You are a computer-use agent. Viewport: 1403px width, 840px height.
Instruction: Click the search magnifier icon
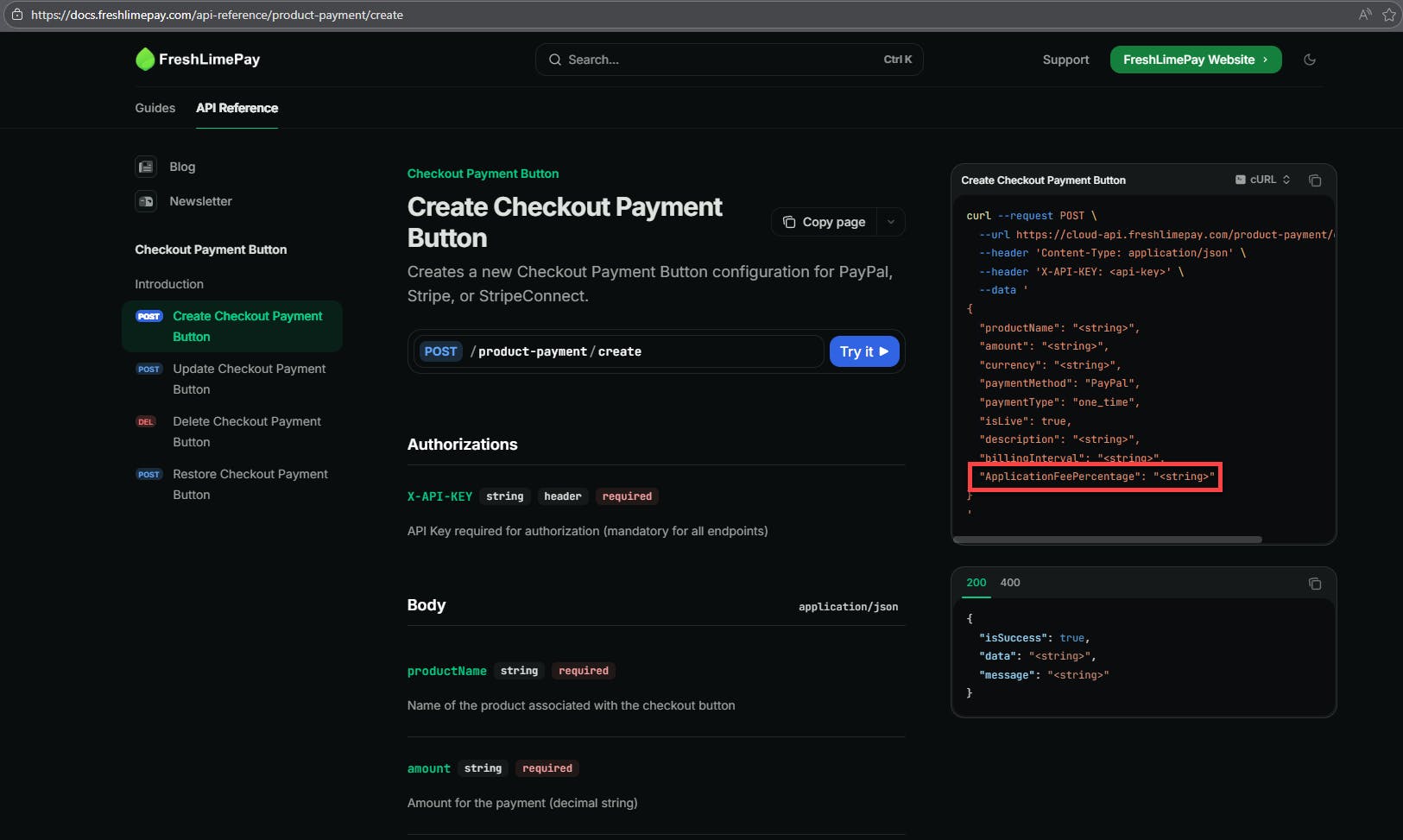[x=554, y=60]
